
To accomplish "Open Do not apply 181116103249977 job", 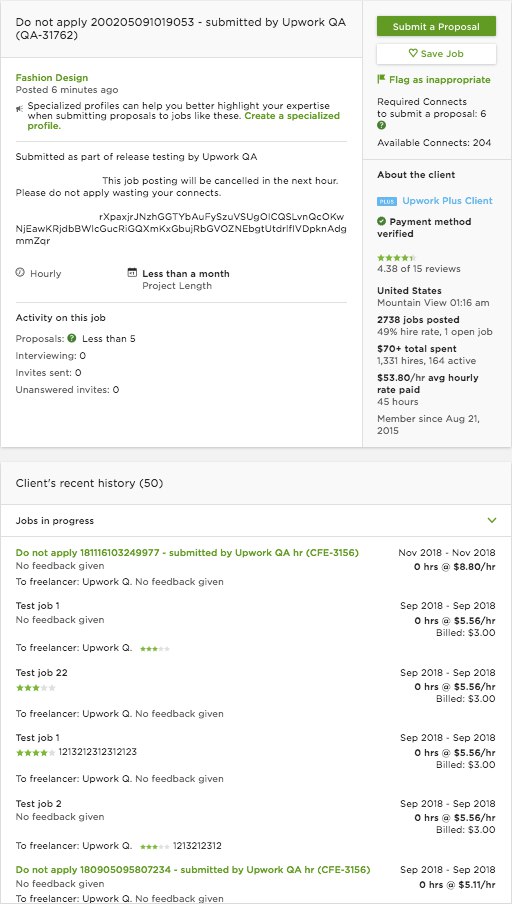I will pyautogui.click(x=187, y=553).
